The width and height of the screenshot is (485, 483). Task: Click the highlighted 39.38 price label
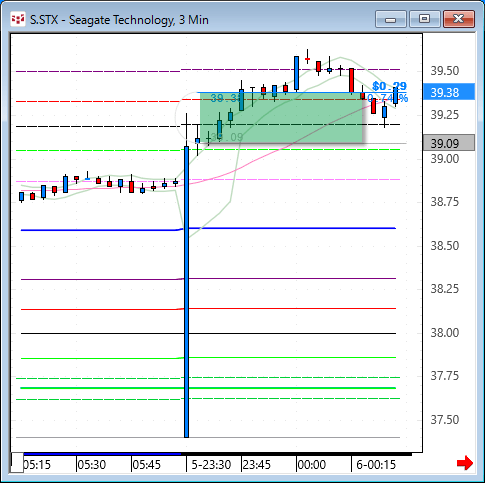[449, 92]
